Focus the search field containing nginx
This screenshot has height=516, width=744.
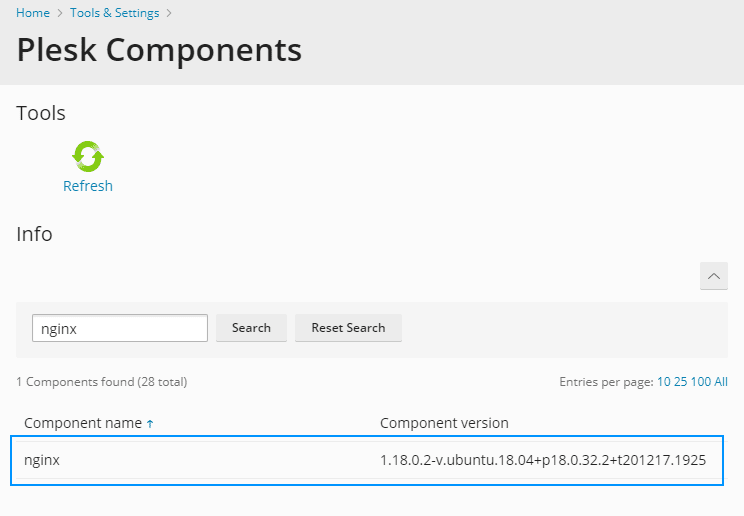tap(120, 328)
